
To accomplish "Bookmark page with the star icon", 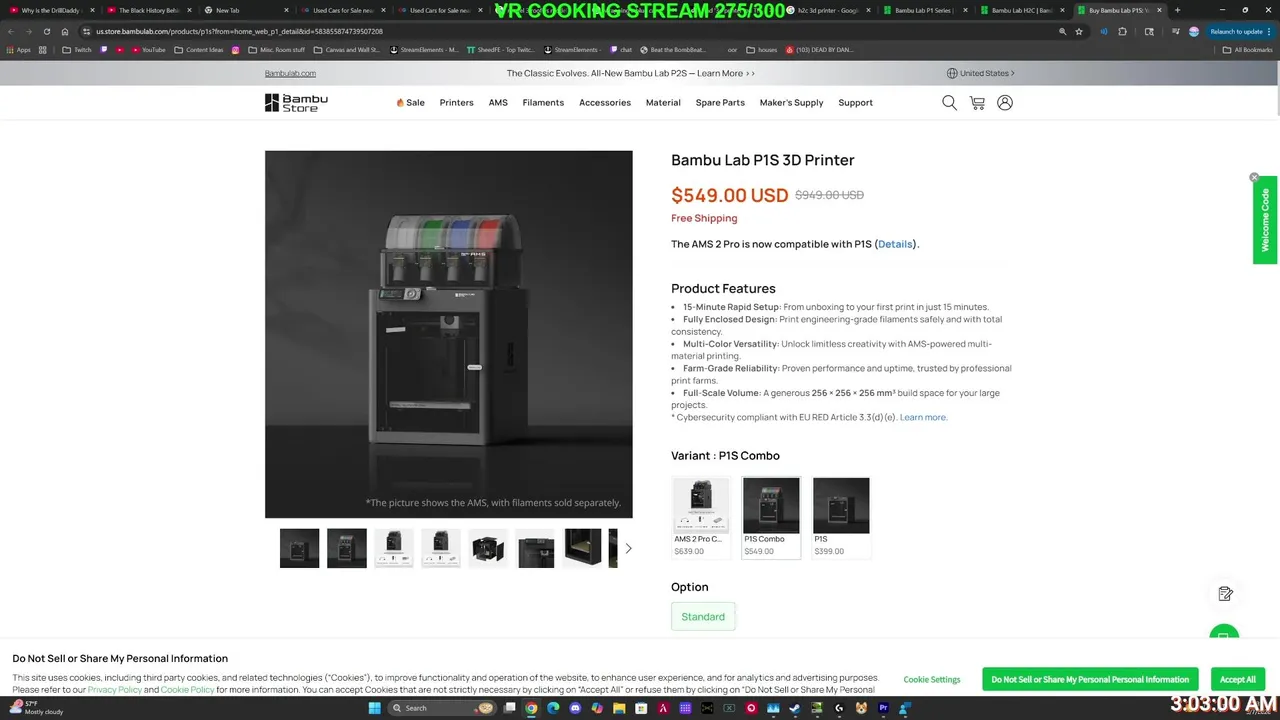I will 1079,31.
